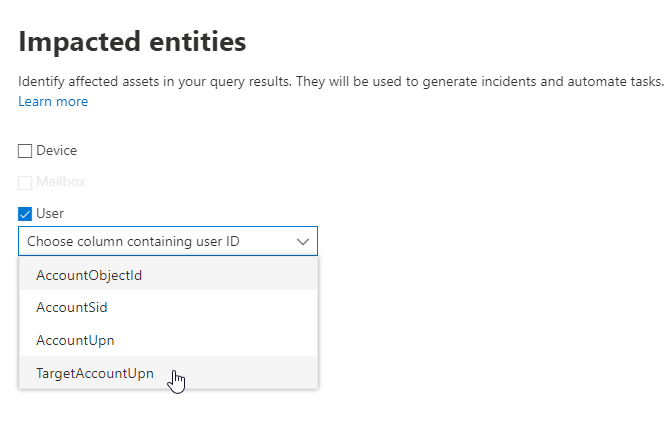Select the TargetAccountUpn entry
This screenshot has width=672, height=422.
pyautogui.click(x=95, y=372)
